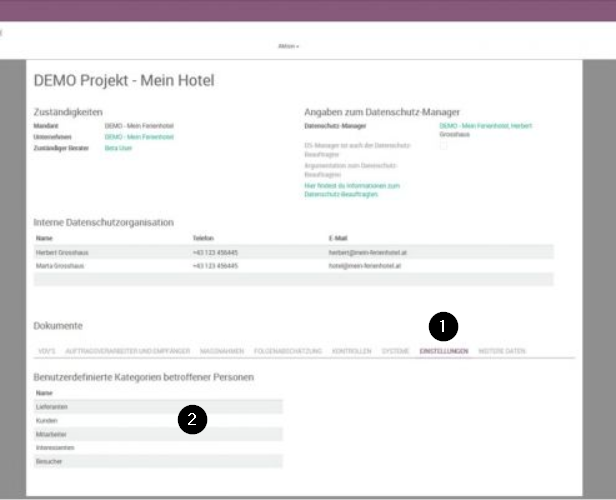Switch to the Kontrollen tab
This screenshot has width=616, height=500.
[351, 351]
